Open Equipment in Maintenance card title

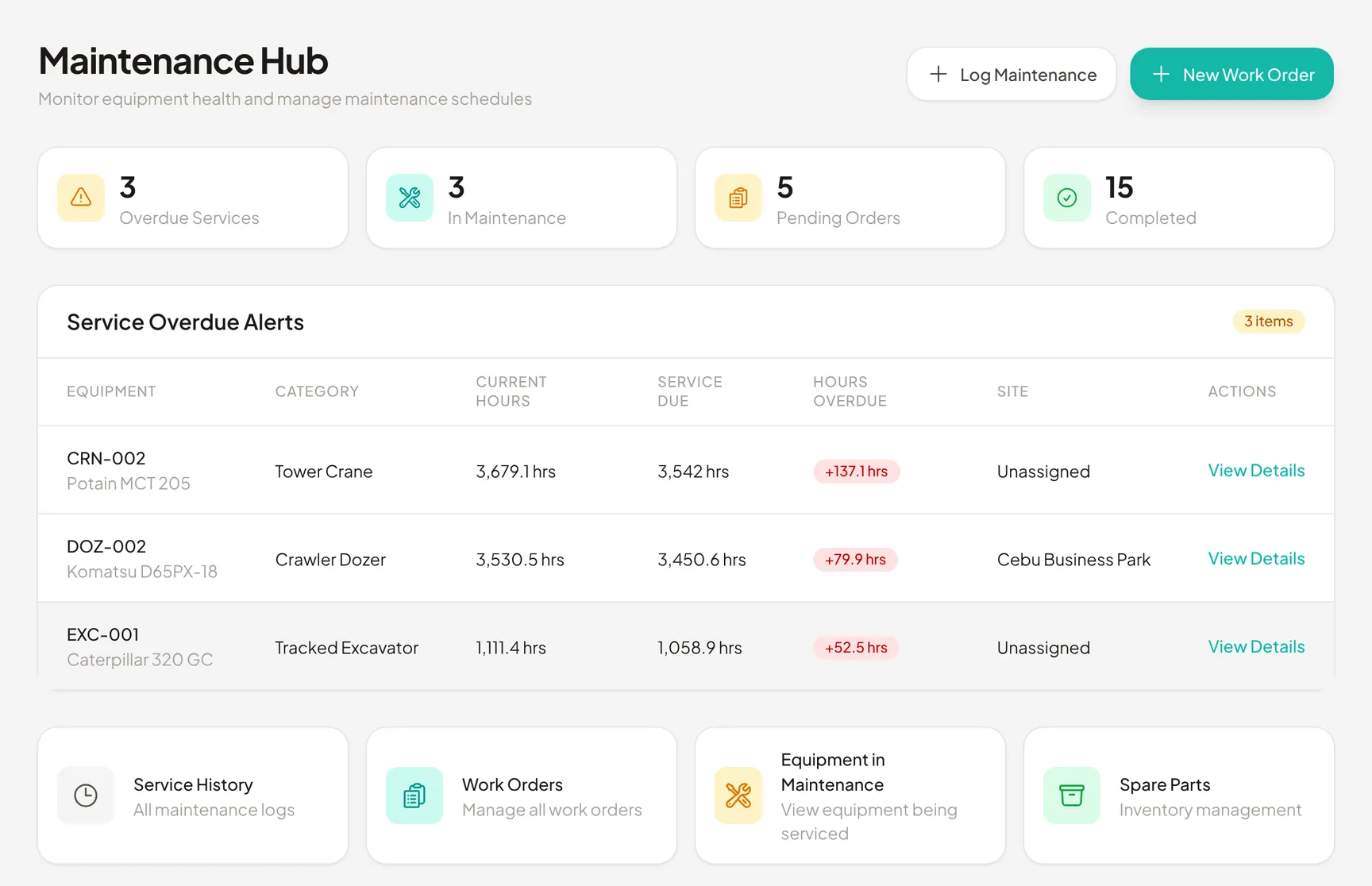[832, 772]
